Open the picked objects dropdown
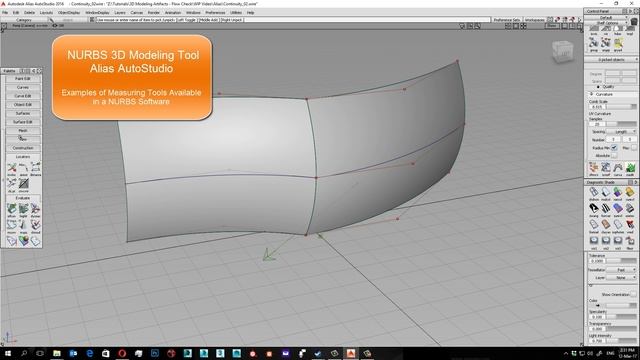The image size is (640, 360). click(612, 60)
